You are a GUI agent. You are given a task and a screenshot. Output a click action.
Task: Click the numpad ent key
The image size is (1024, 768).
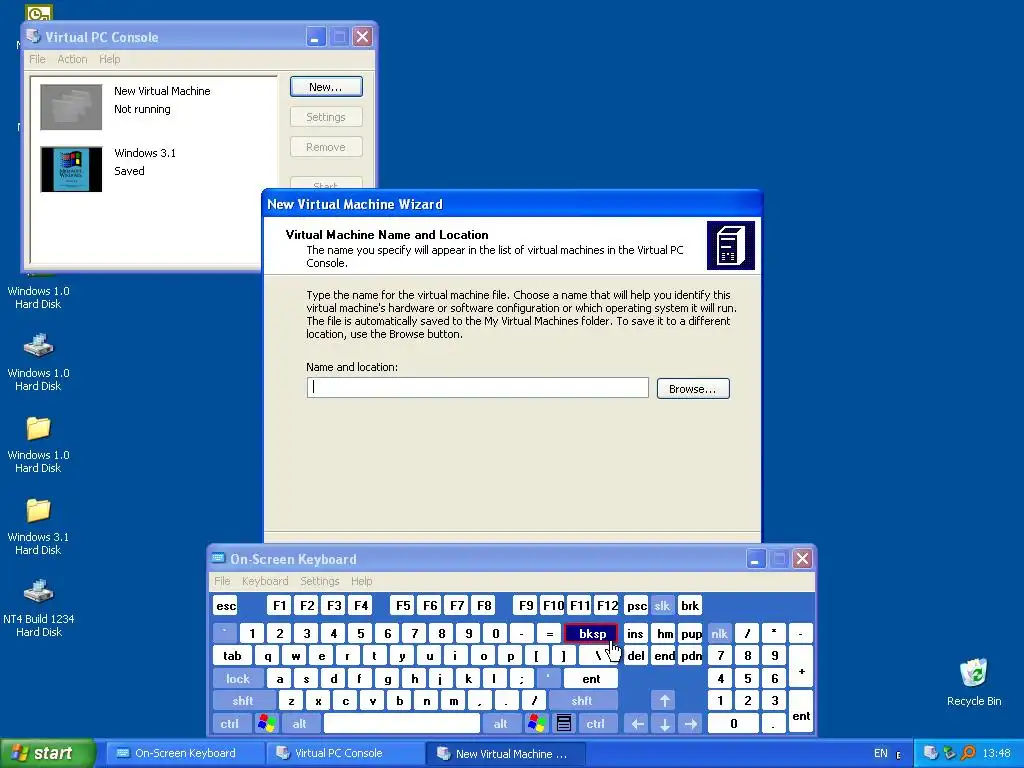coord(801,712)
